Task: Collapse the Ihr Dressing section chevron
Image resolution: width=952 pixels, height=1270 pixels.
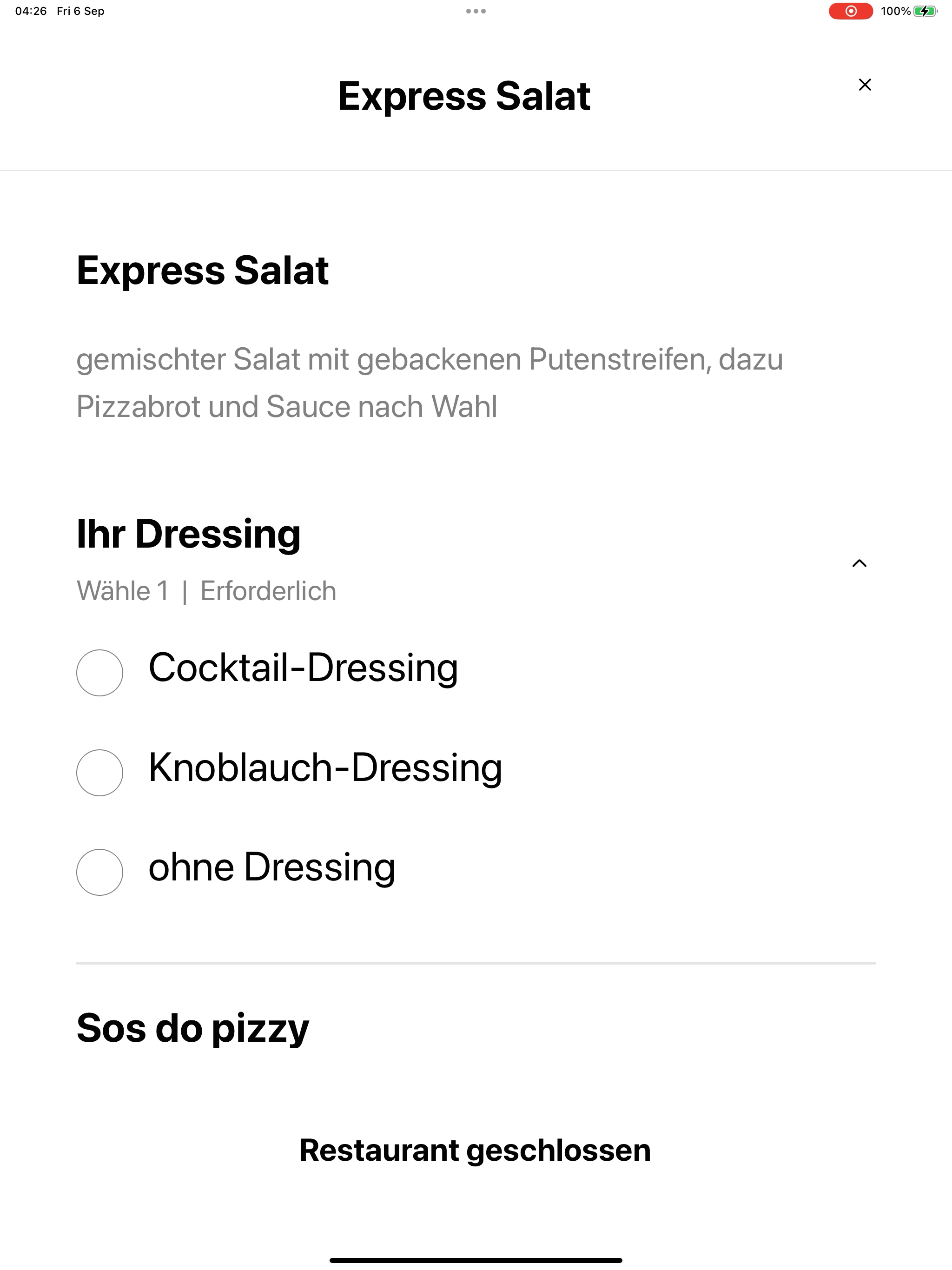Action: tap(859, 563)
